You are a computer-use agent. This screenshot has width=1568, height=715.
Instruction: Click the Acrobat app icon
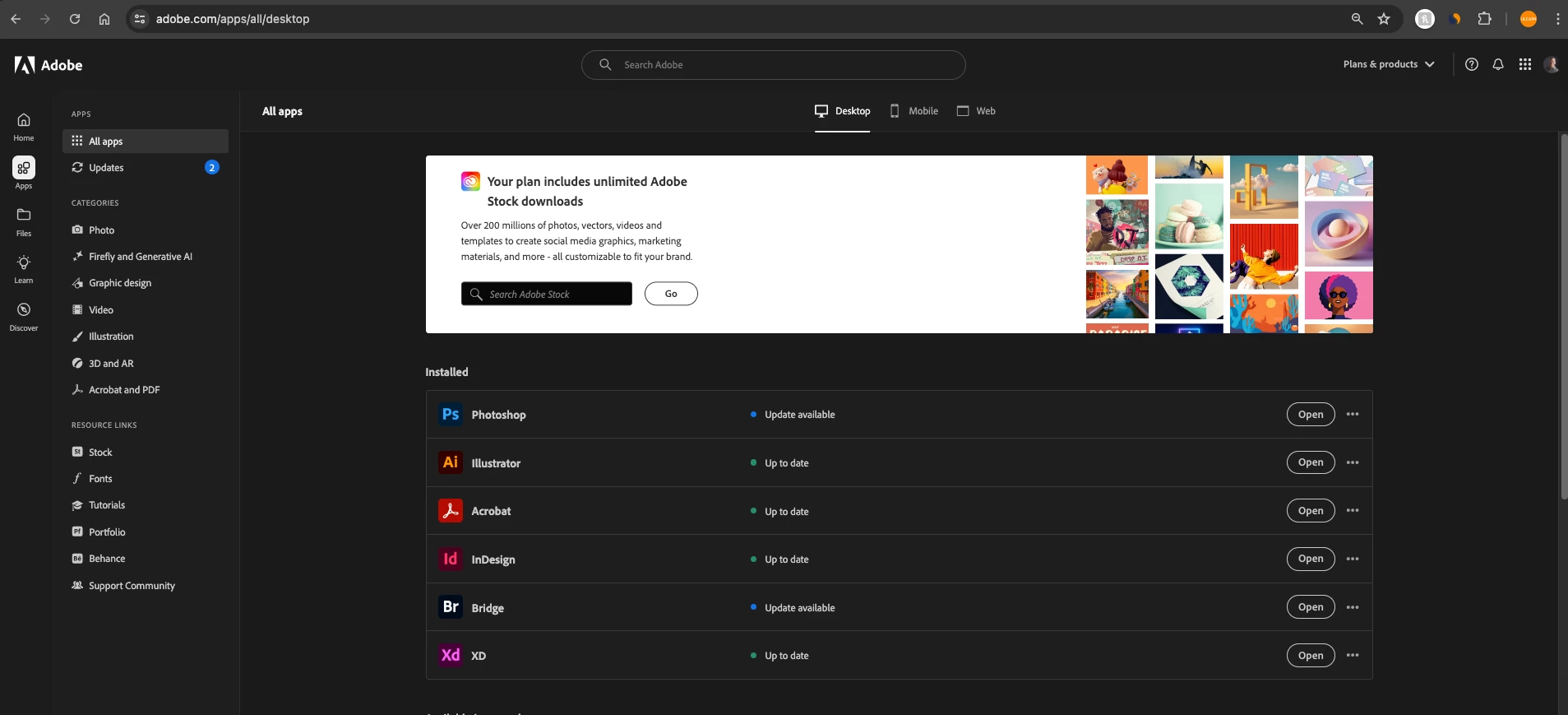pyautogui.click(x=451, y=511)
